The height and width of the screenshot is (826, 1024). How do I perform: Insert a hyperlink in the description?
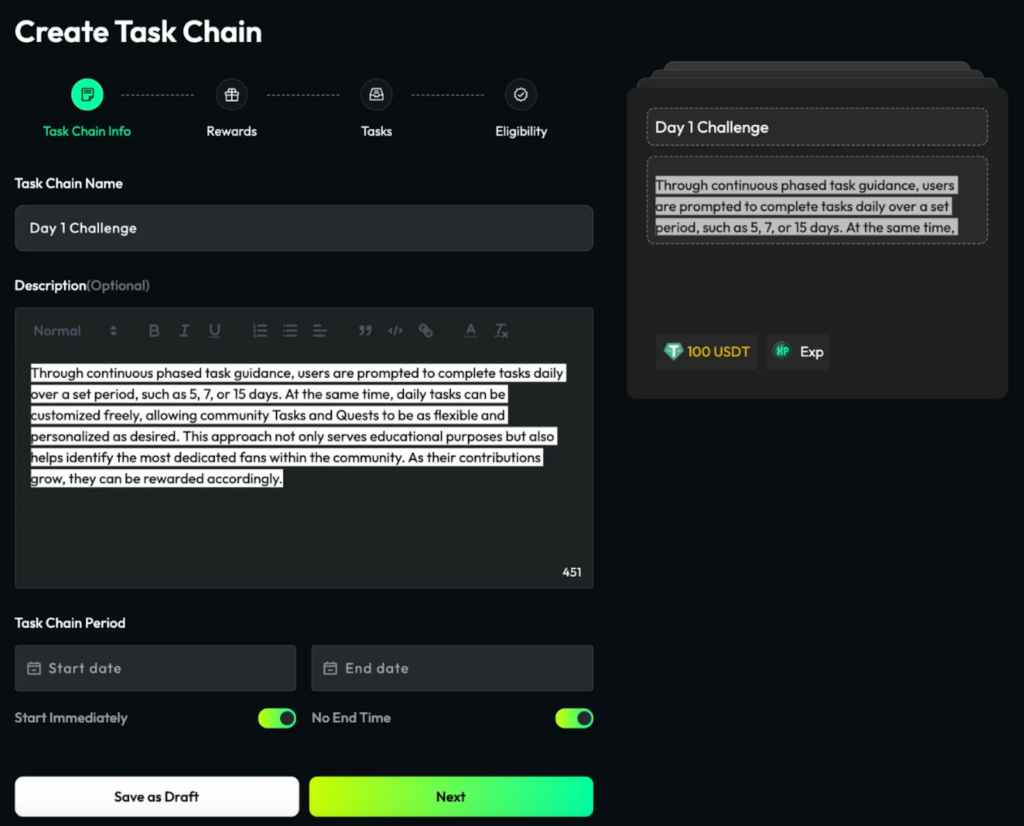point(425,331)
